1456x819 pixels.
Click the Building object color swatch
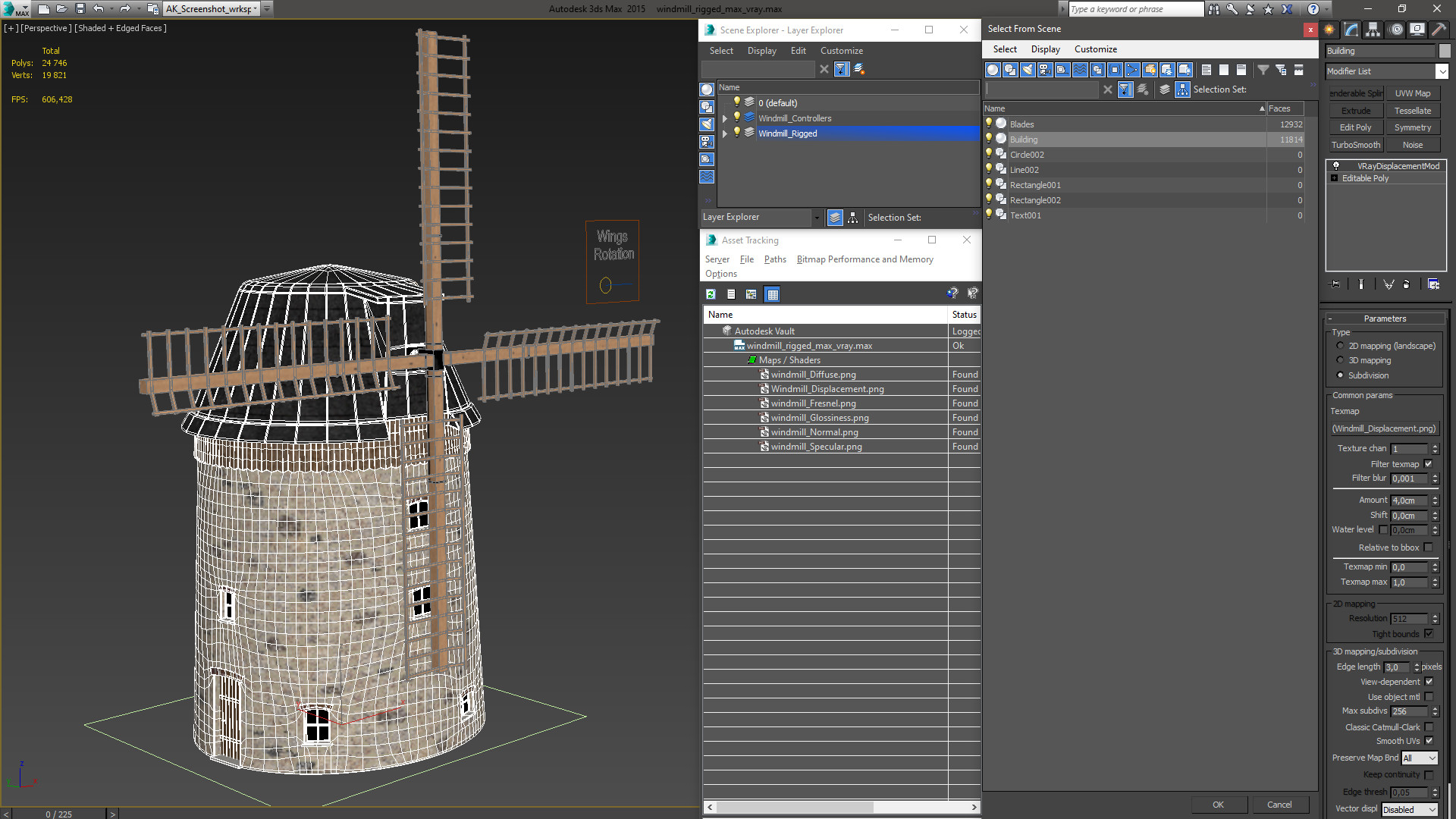click(x=1445, y=51)
